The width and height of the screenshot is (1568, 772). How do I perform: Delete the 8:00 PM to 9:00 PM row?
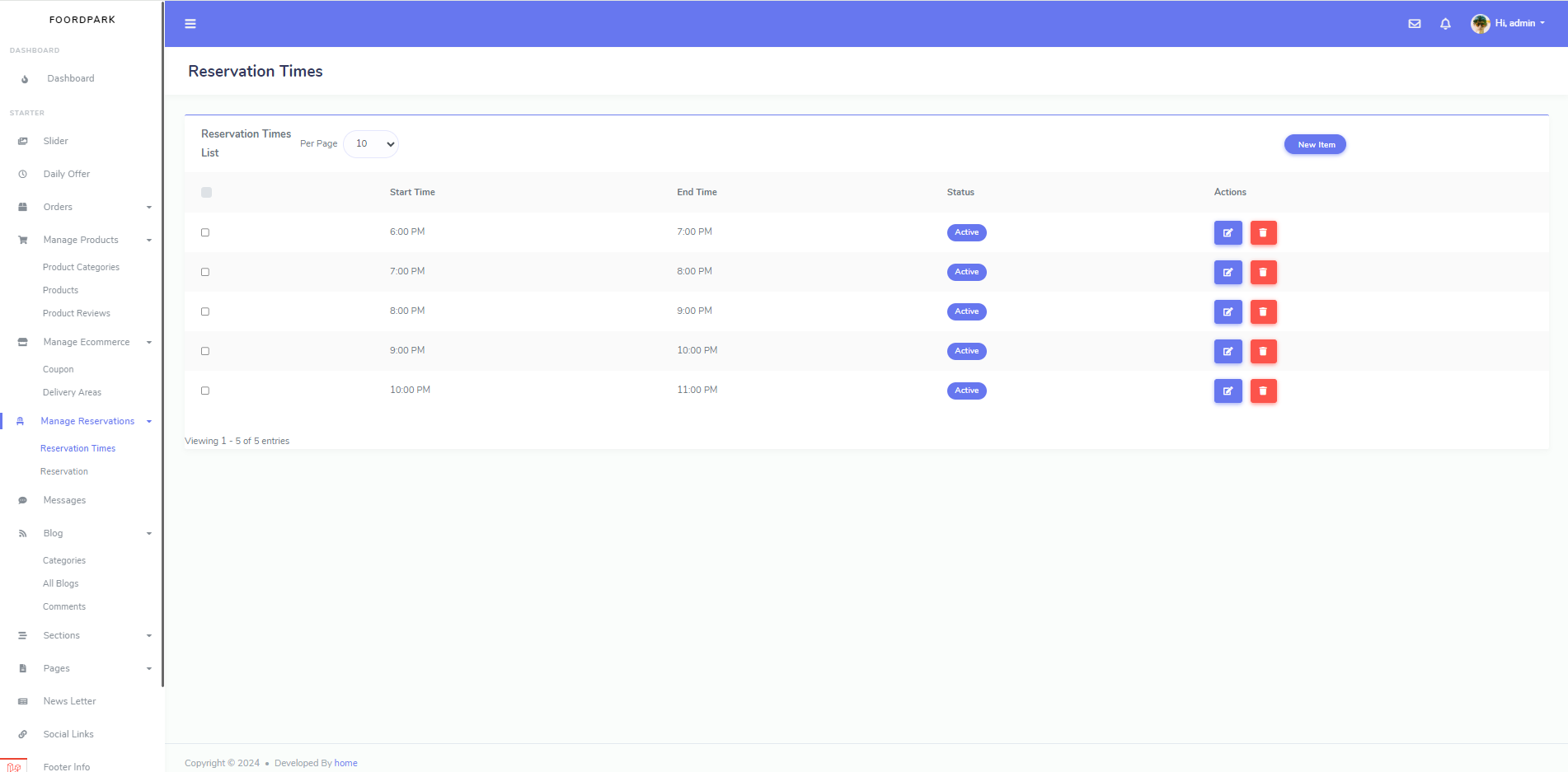[x=1263, y=312]
